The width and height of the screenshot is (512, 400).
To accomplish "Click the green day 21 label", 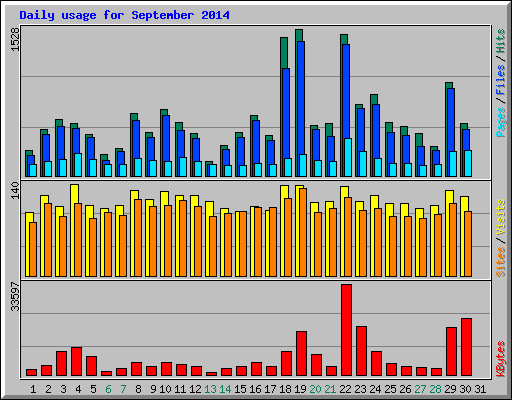I will pos(330,389).
